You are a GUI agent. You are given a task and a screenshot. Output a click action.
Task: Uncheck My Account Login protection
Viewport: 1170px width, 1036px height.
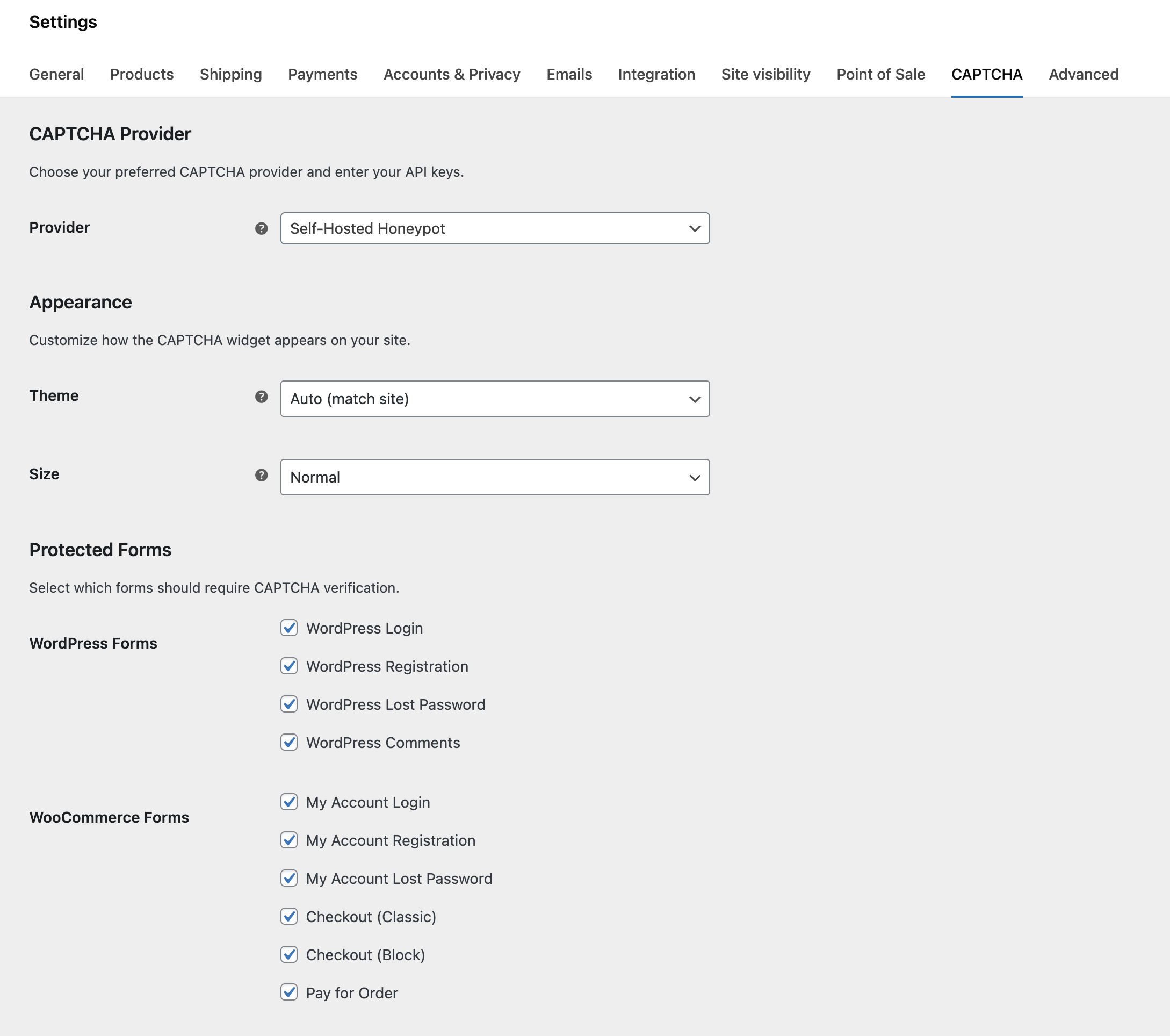click(289, 802)
